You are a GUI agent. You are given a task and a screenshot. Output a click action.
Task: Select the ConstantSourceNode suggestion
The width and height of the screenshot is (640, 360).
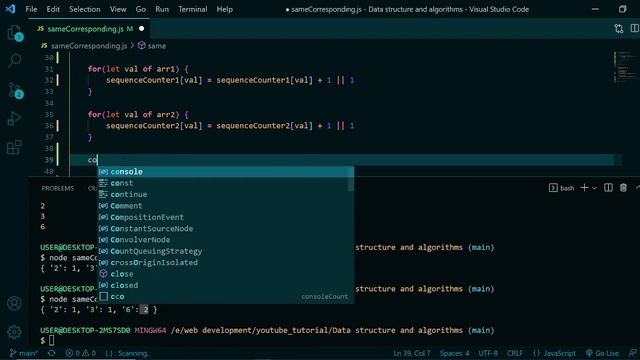225,229
